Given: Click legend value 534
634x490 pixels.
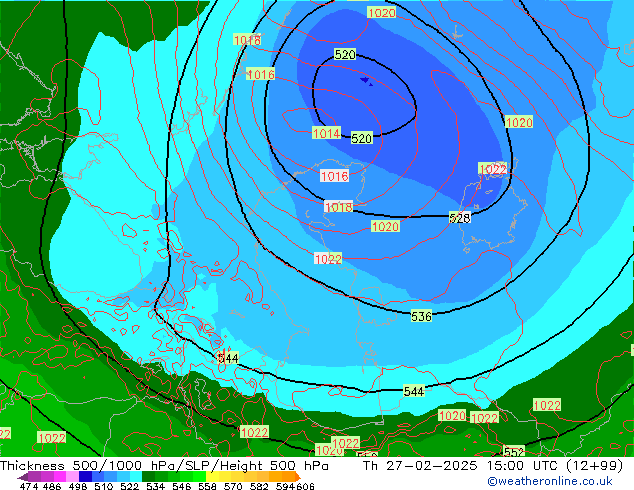Looking at the screenshot, I should 156,486.
